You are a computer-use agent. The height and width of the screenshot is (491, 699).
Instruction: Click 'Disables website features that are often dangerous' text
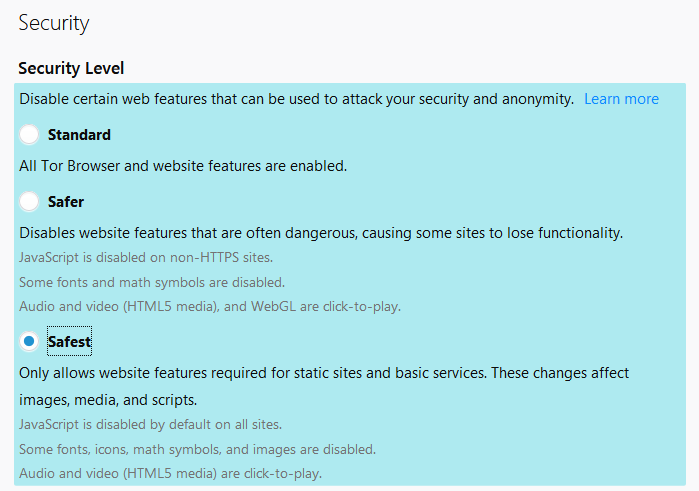321,233
